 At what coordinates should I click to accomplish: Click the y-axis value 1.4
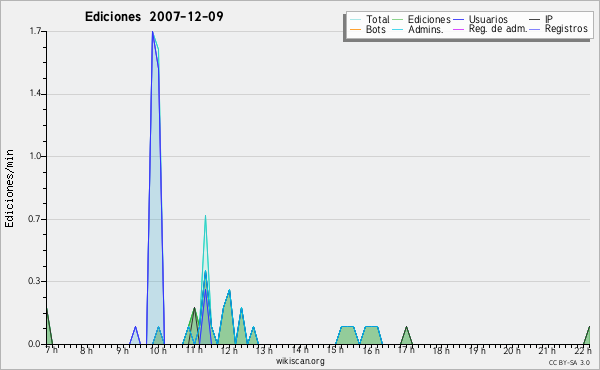(35, 94)
